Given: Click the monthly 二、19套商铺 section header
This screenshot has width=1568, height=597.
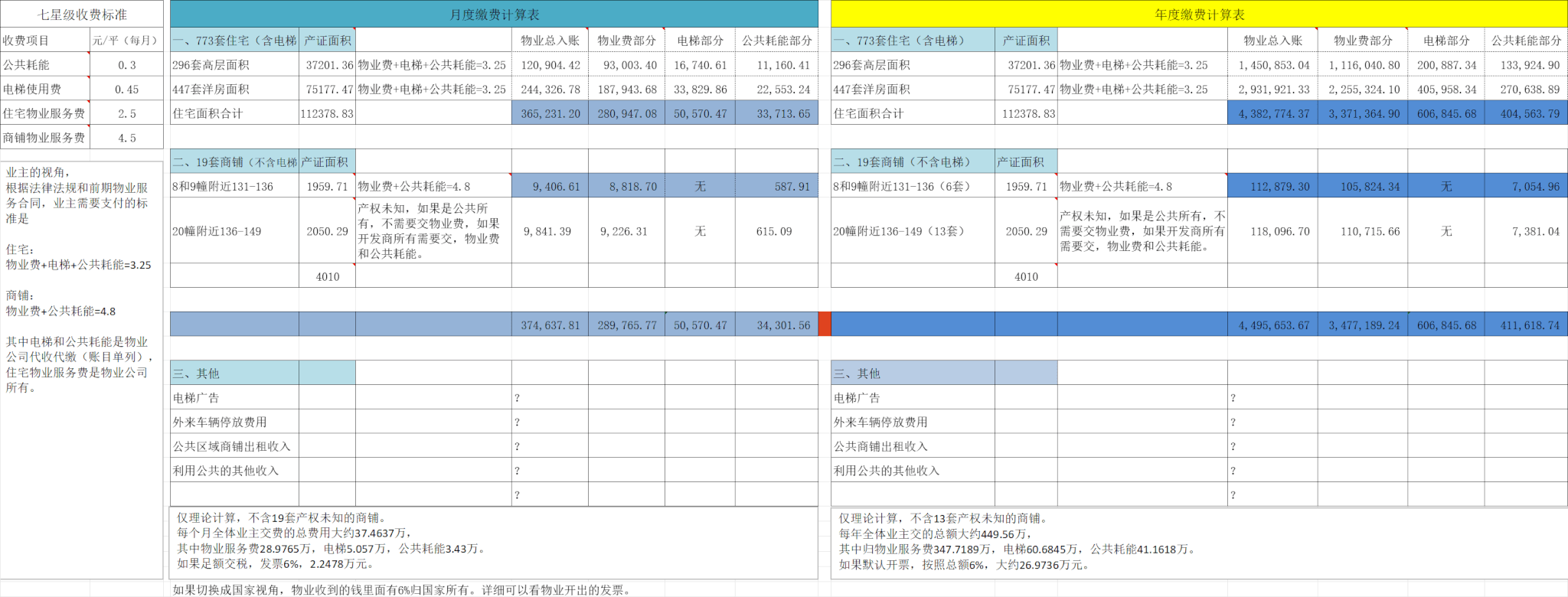Looking at the screenshot, I should point(234,162).
